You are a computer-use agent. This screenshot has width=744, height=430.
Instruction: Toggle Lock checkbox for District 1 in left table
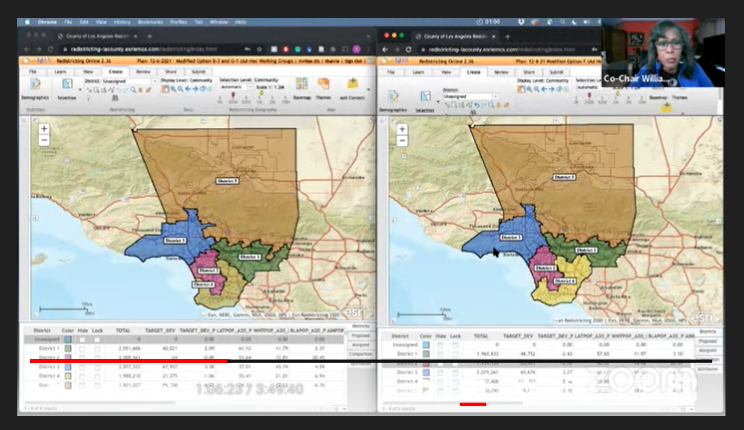pyautogui.click(x=97, y=348)
